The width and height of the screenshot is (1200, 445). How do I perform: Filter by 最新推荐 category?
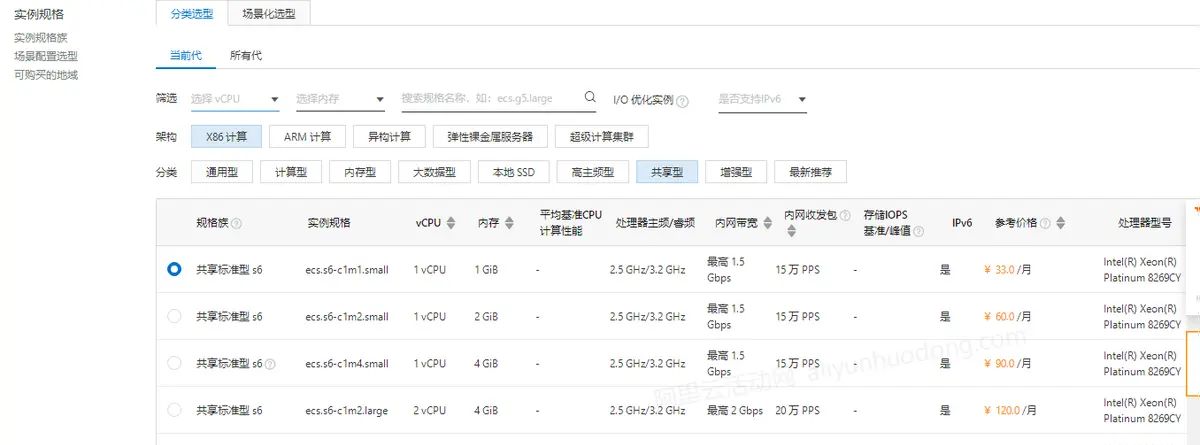tap(811, 172)
